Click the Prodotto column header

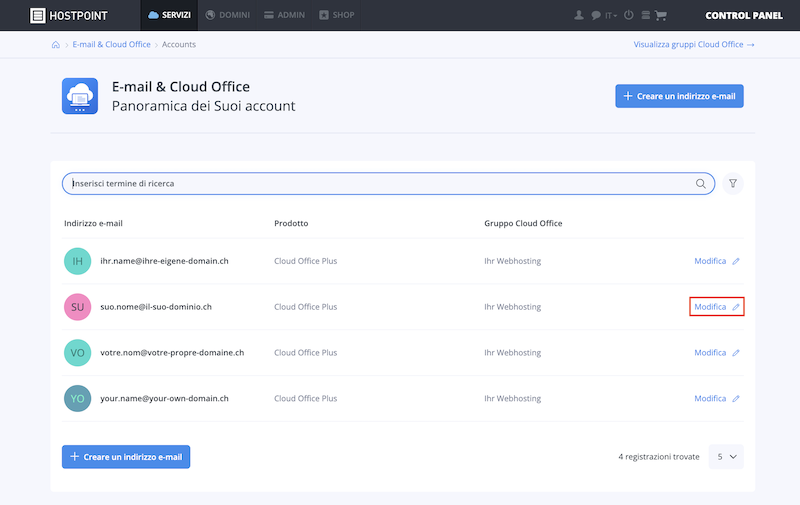click(x=291, y=223)
